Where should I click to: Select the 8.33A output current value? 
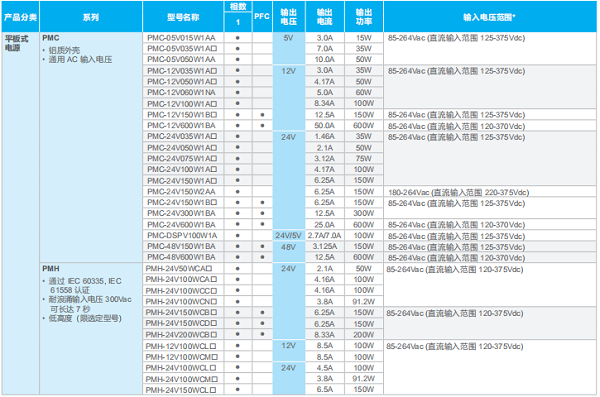coord(324,335)
